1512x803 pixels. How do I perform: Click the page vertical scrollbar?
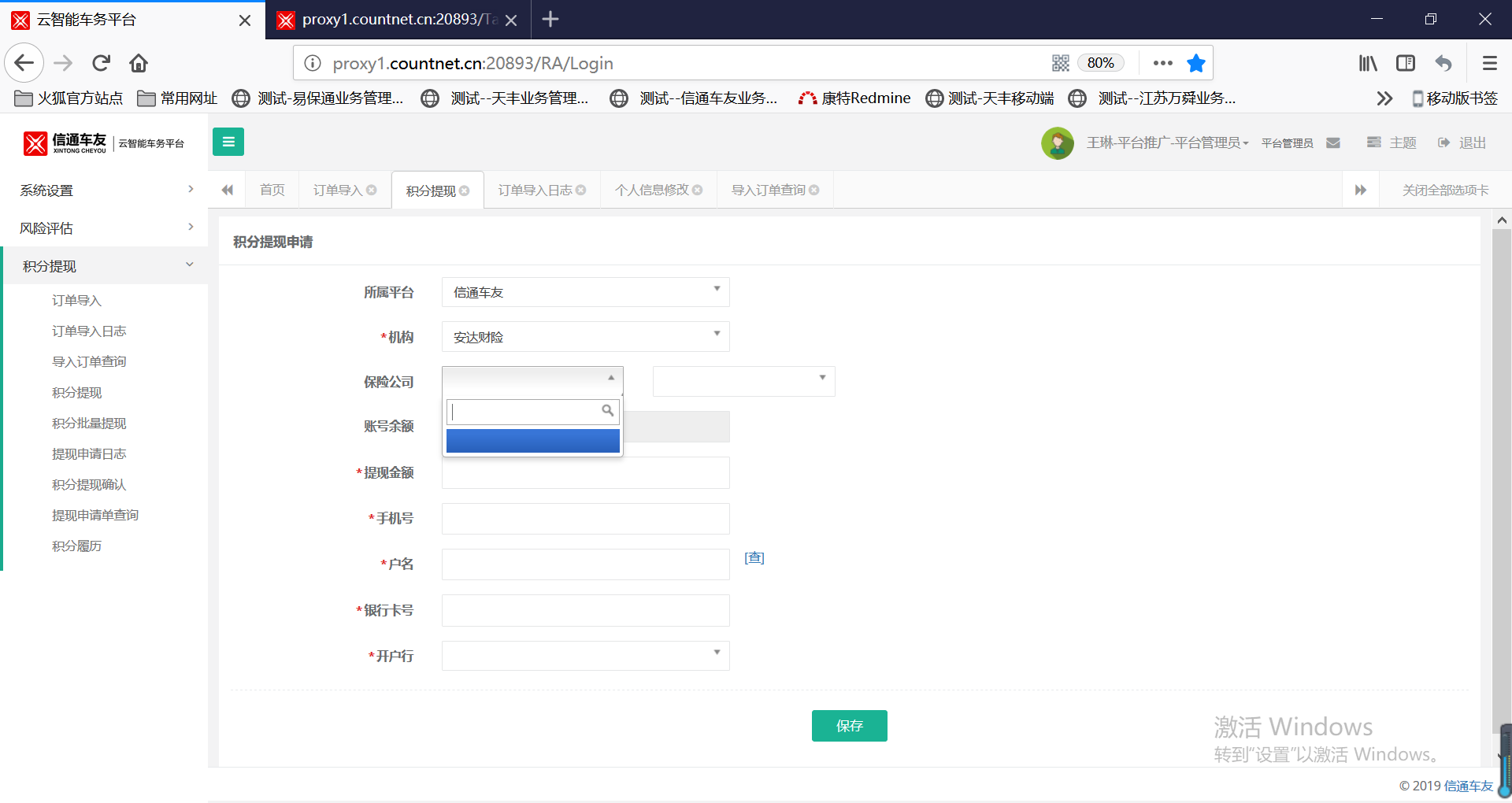(x=1502, y=480)
